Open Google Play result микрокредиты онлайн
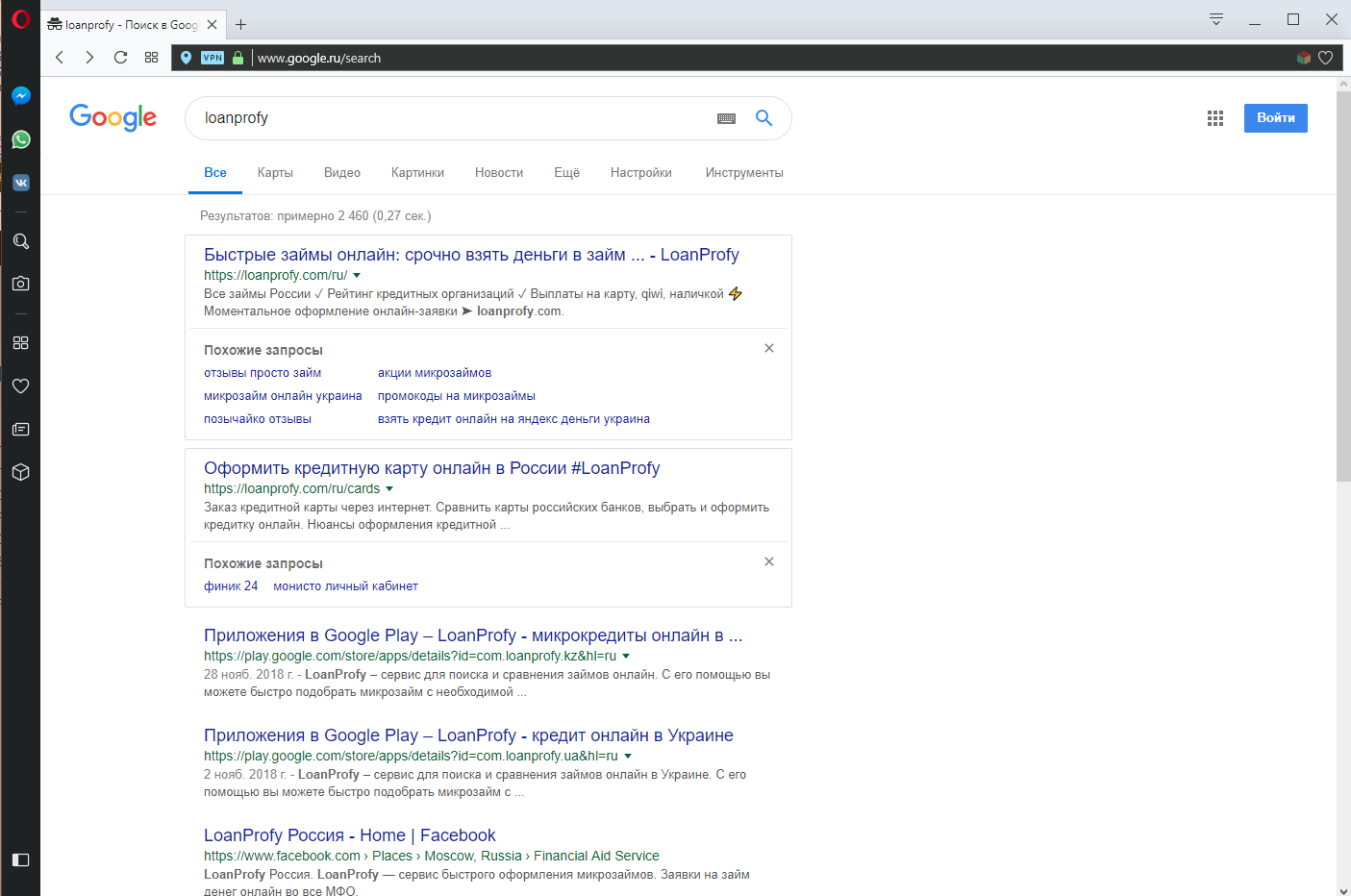The width and height of the screenshot is (1351, 896). click(473, 635)
